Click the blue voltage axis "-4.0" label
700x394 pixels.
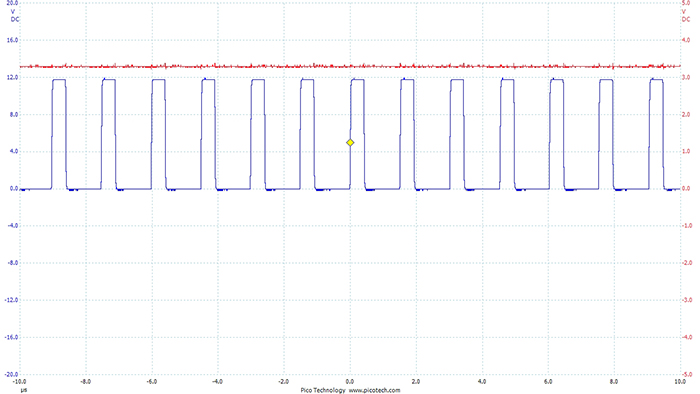click(x=13, y=226)
